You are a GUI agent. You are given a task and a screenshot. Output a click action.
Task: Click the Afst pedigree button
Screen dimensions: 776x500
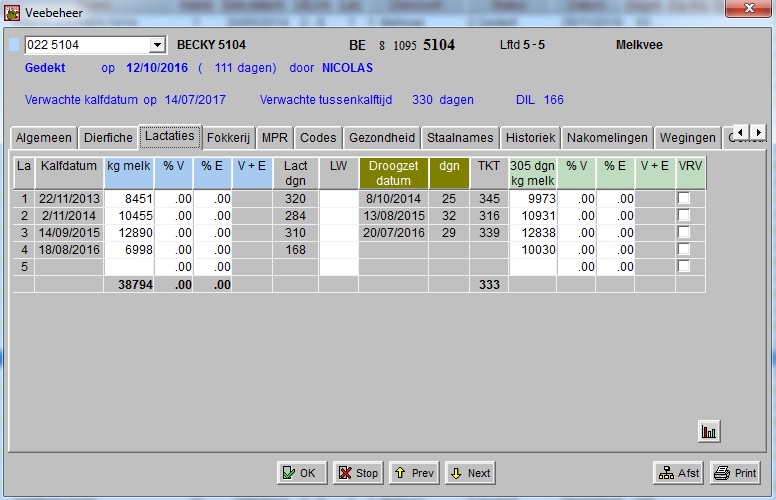coord(679,473)
